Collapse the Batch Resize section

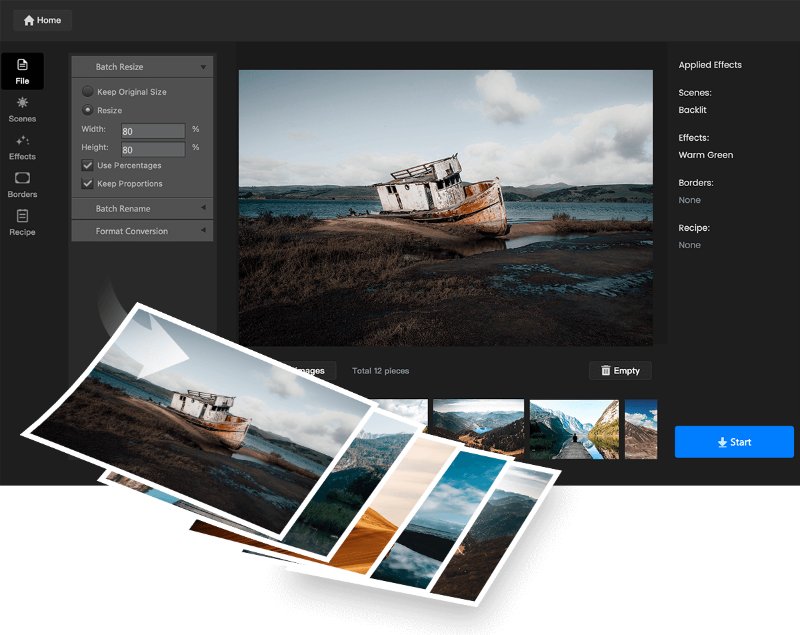click(203, 67)
